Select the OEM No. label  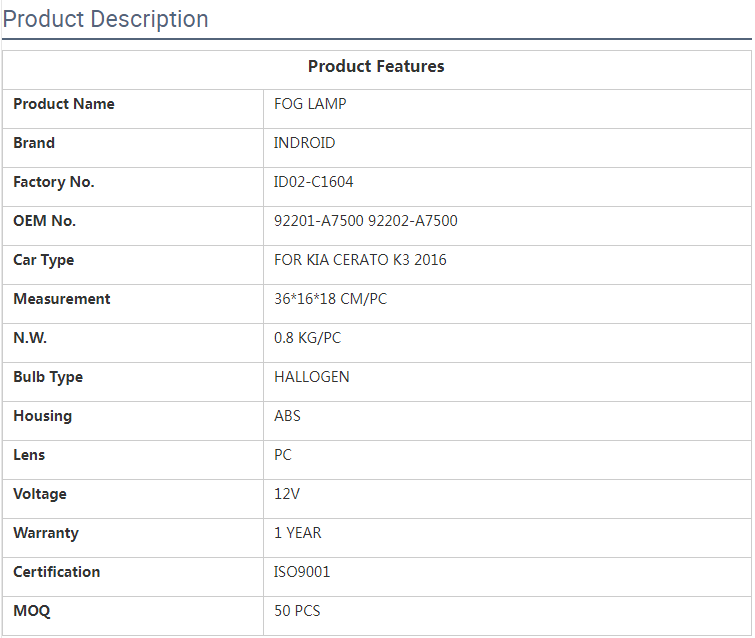pyautogui.click(x=44, y=221)
